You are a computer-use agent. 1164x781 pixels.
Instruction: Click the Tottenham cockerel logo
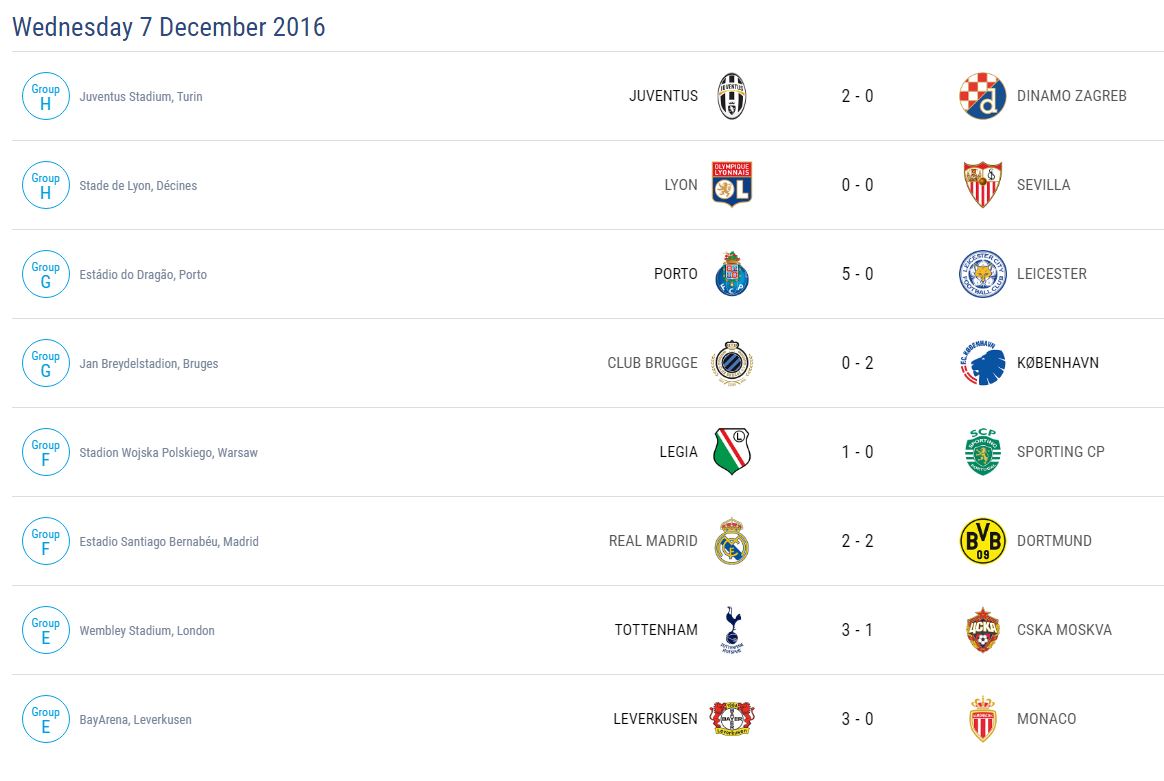[x=731, y=630]
